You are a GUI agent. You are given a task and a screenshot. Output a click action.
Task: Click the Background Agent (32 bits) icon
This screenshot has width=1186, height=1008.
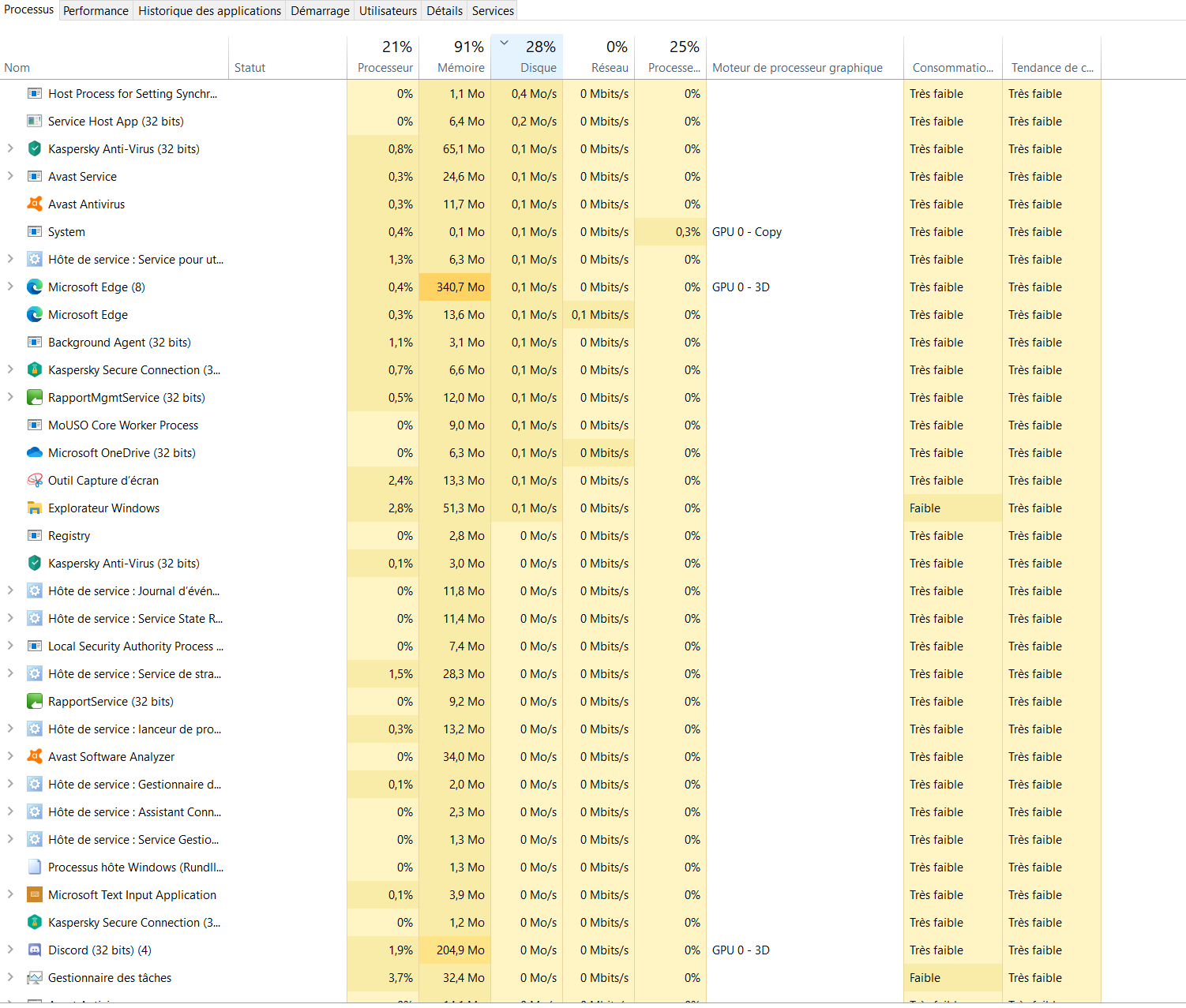click(x=35, y=342)
